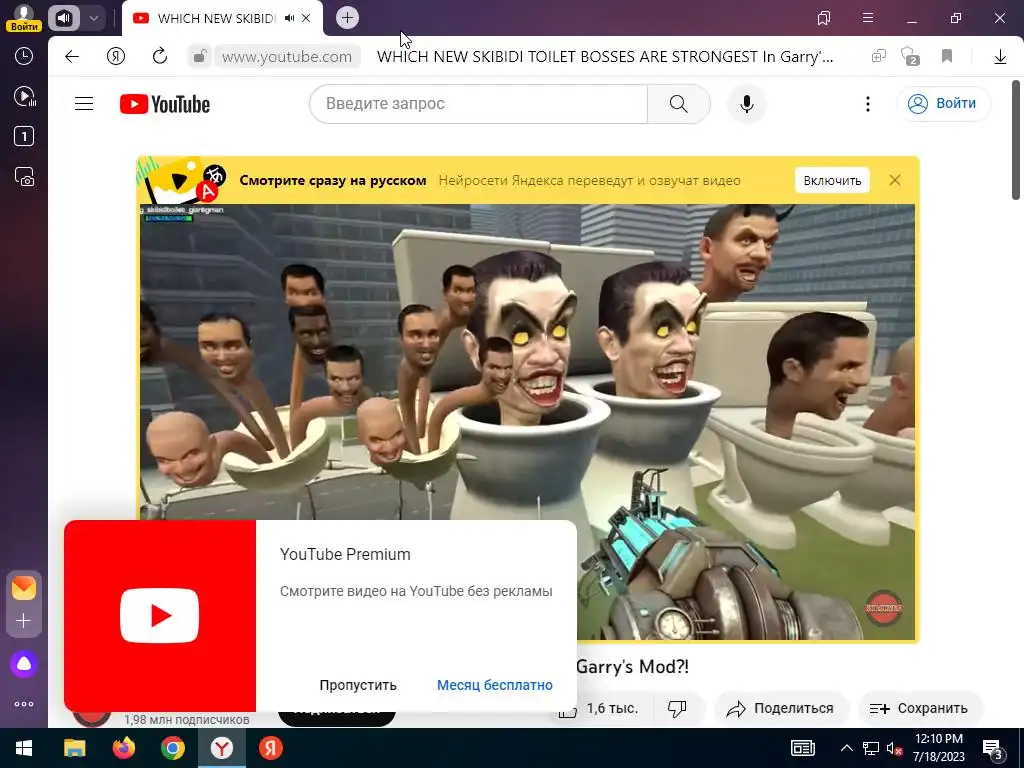Click Пропустить in the Premium popup

[x=358, y=685]
